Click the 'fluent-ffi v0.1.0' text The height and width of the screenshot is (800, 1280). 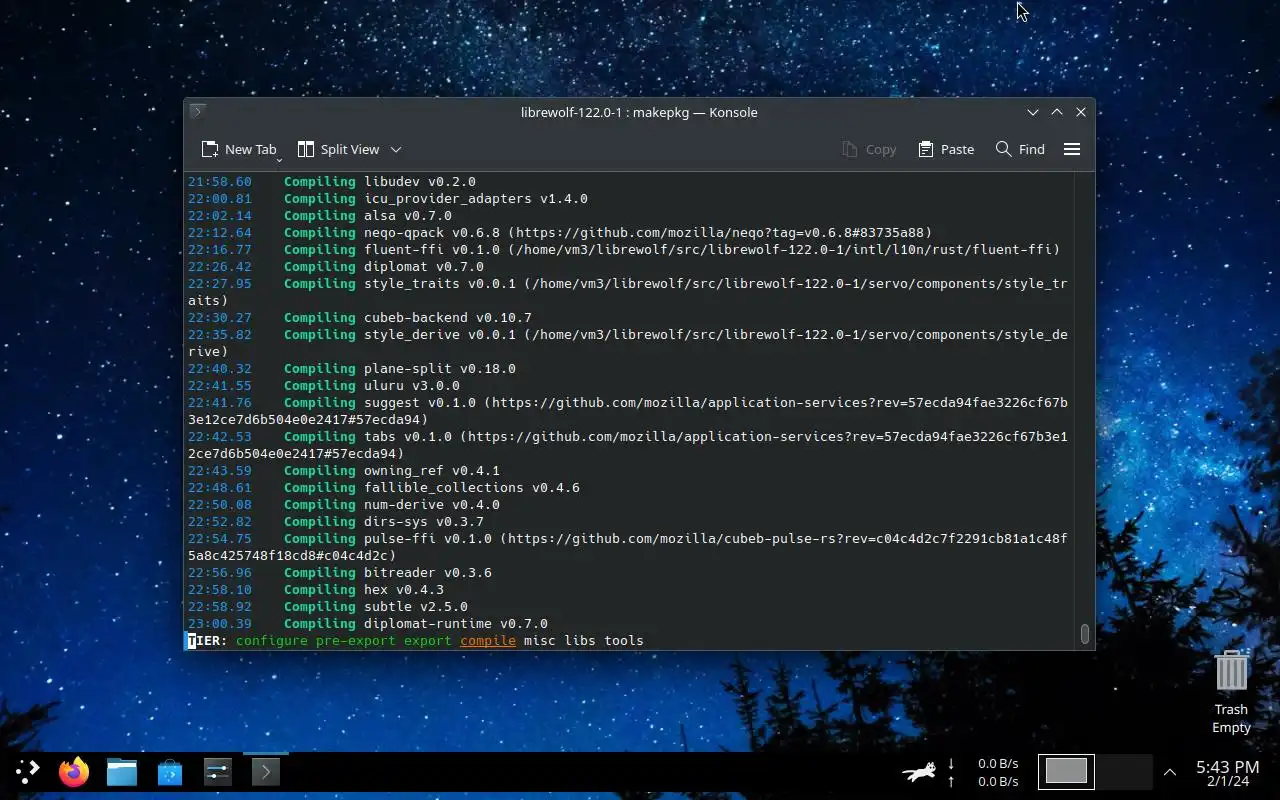pos(432,250)
